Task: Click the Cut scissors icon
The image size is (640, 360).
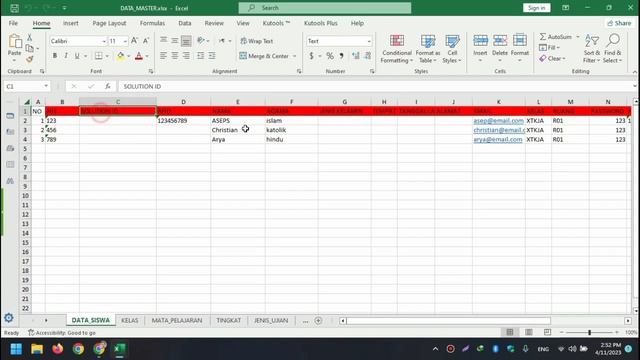Action: (29, 38)
